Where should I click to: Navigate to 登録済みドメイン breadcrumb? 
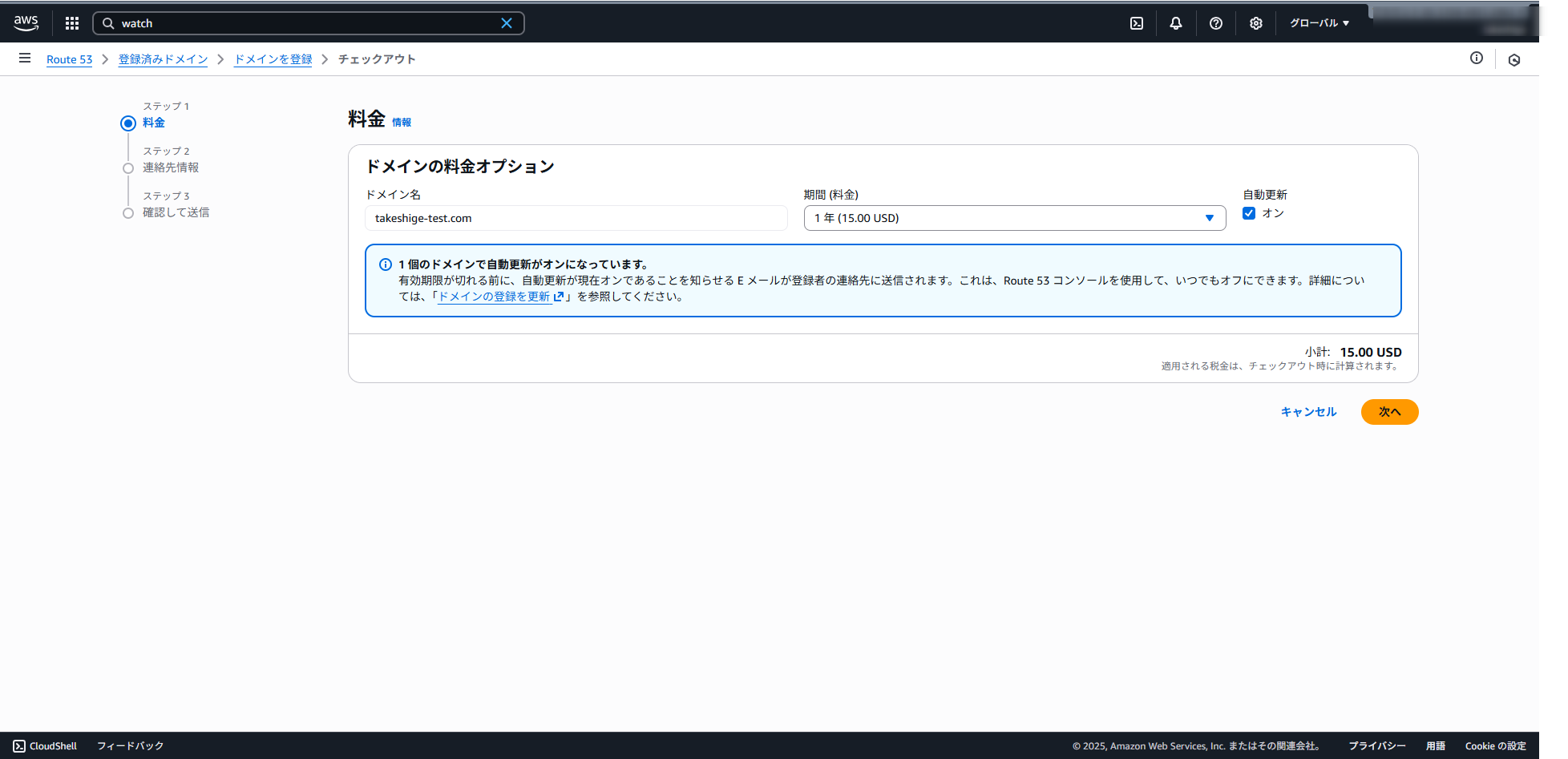point(163,59)
